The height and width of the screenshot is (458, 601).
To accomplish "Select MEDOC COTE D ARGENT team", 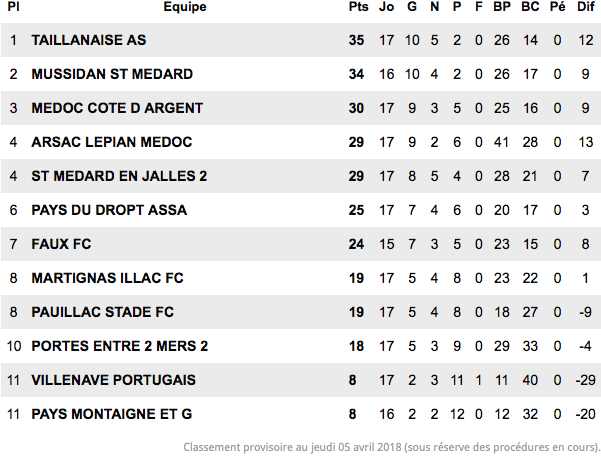I will (x=117, y=108).
